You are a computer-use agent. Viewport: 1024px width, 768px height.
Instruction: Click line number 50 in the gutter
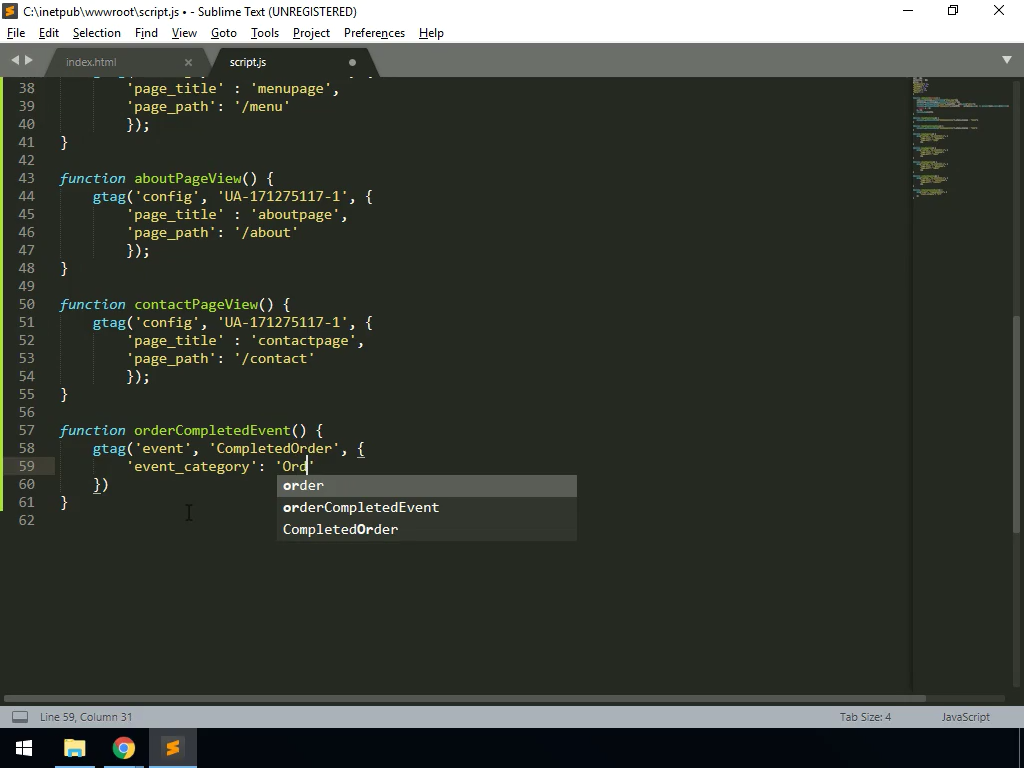[27, 304]
